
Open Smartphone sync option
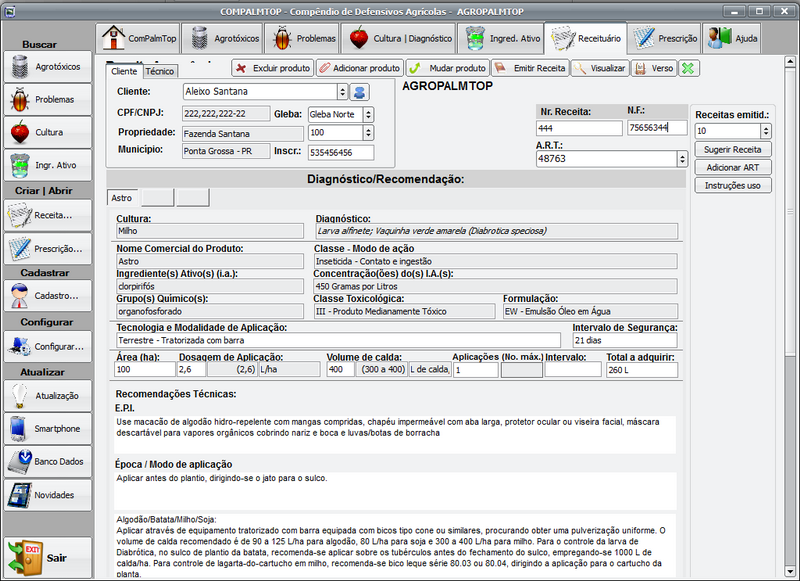point(47,428)
